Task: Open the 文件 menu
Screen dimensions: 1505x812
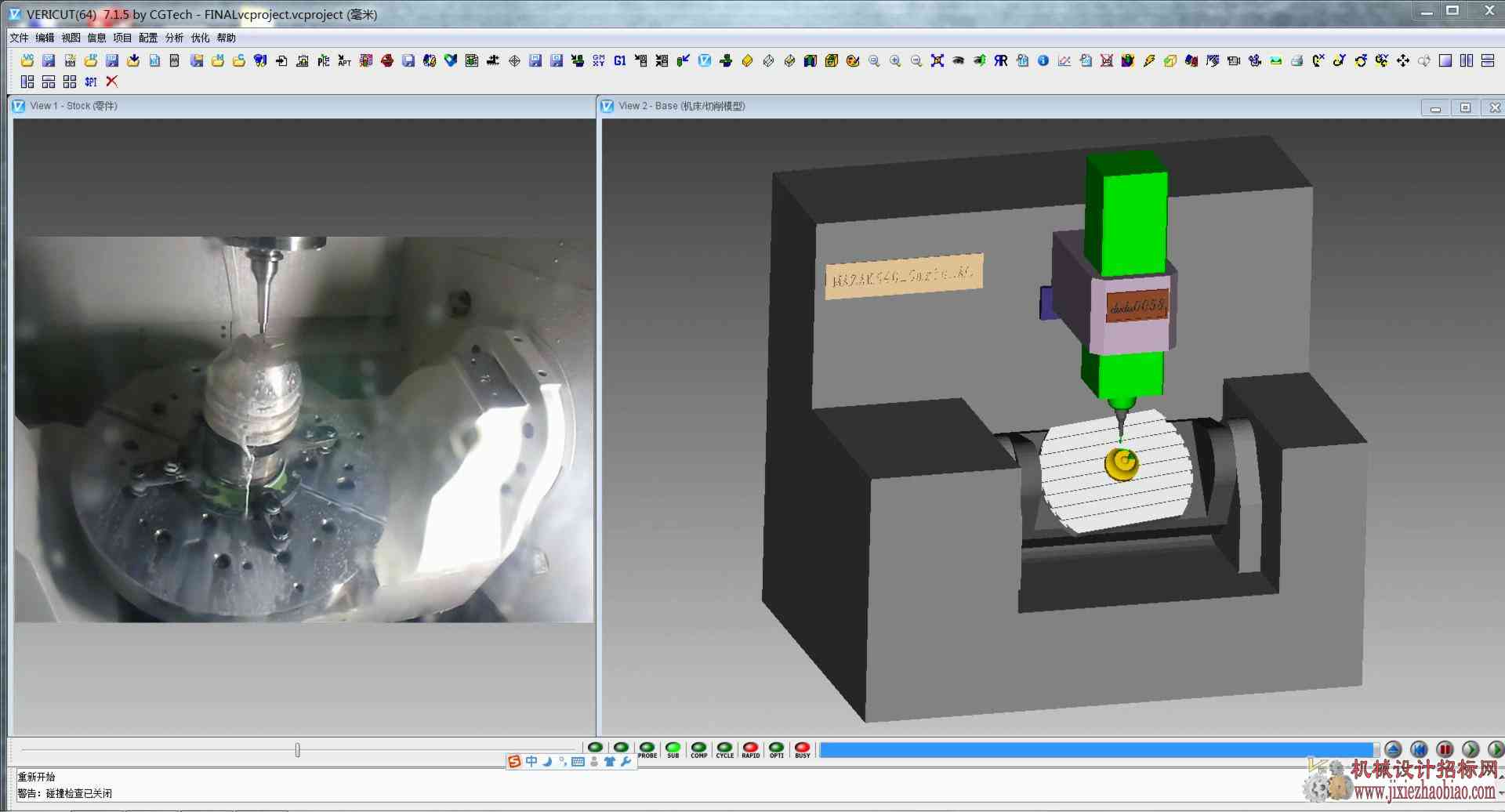Action: [19, 38]
